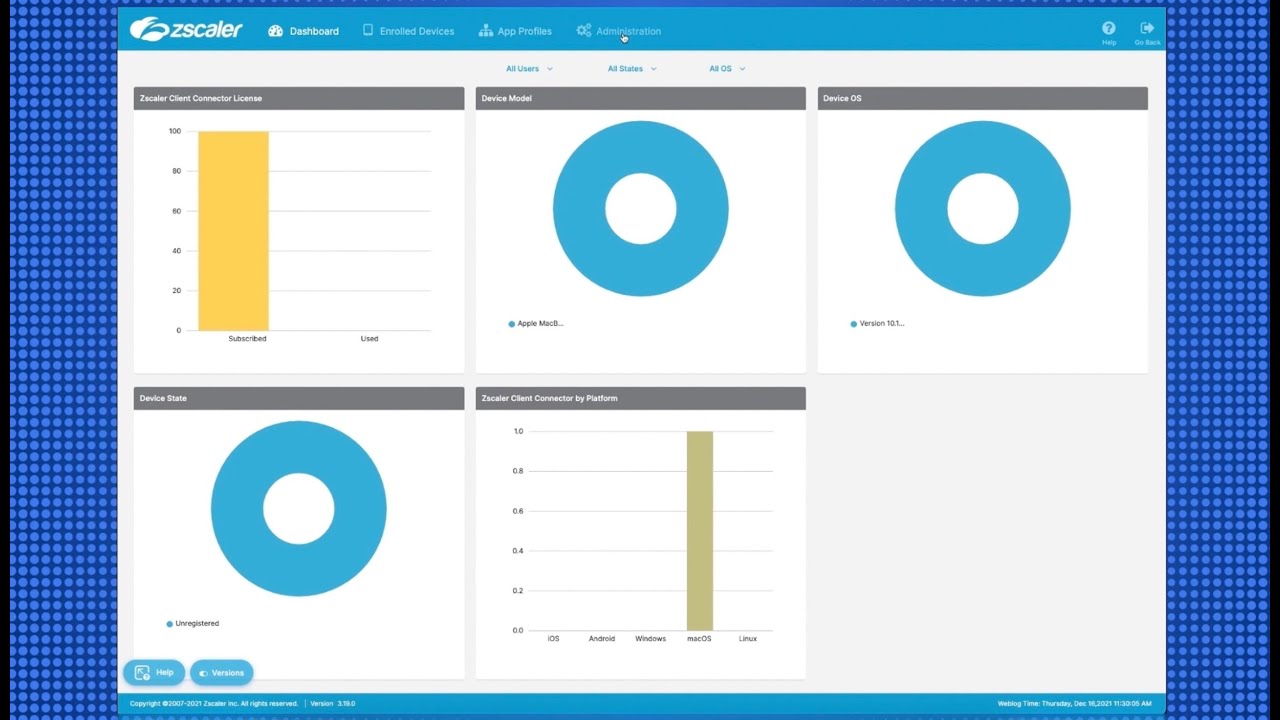The height and width of the screenshot is (720, 1280).
Task: Click the Used axis label
Action: coord(369,339)
